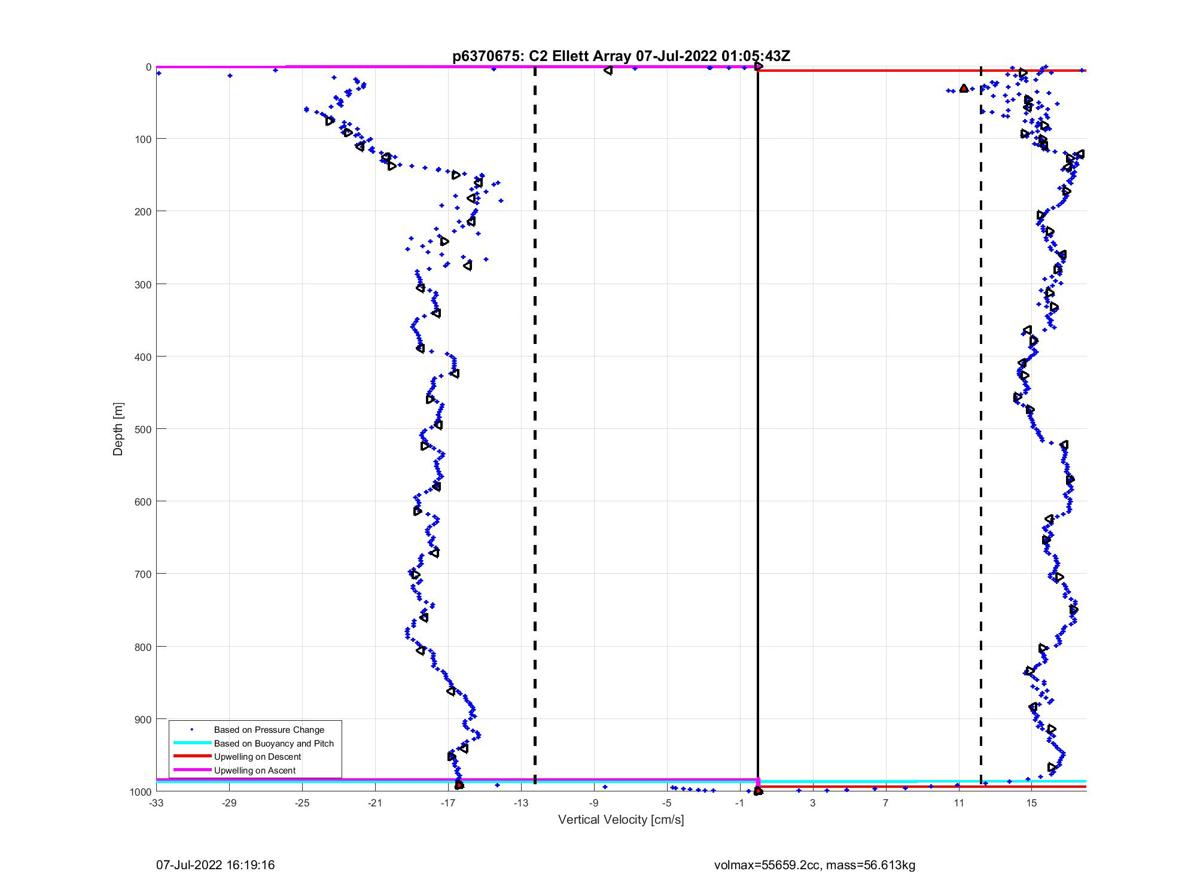Click the red marker at the descent profile bottom

tap(459, 785)
